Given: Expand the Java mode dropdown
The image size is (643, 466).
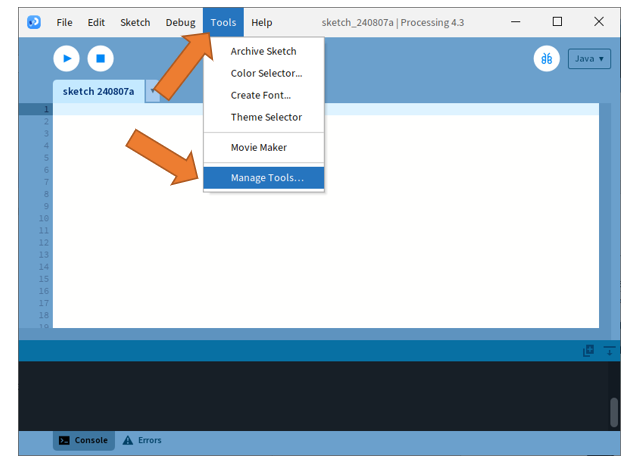Looking at the screenshot, I should [589, 59].
